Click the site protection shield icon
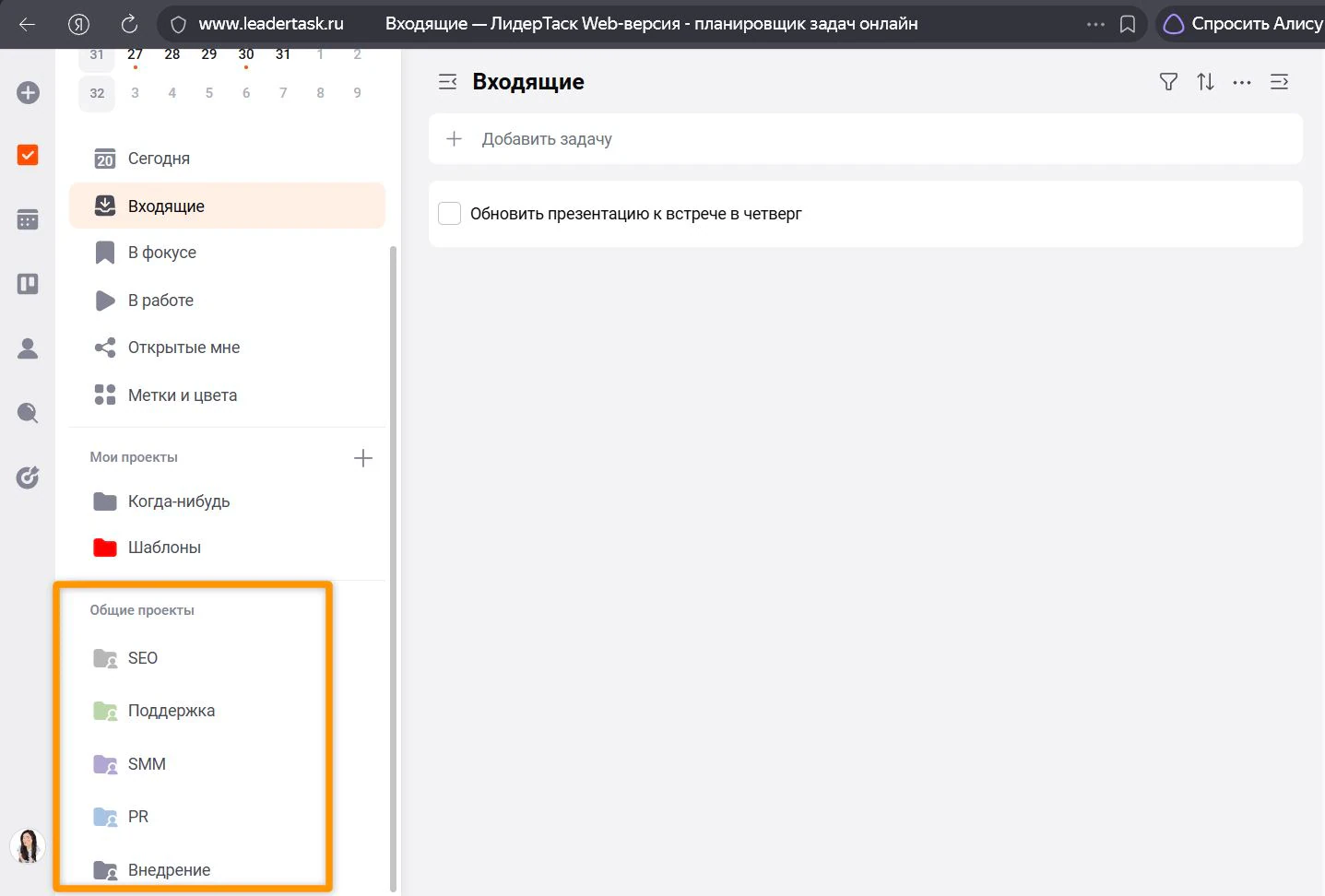The image size is (1325, 896). coord(179,24)
